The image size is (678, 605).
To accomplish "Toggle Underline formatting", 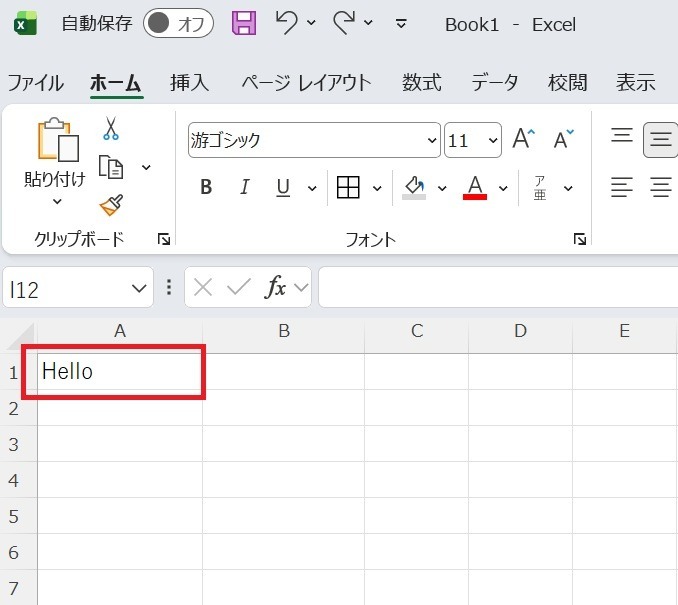I will tap(283, 187).
